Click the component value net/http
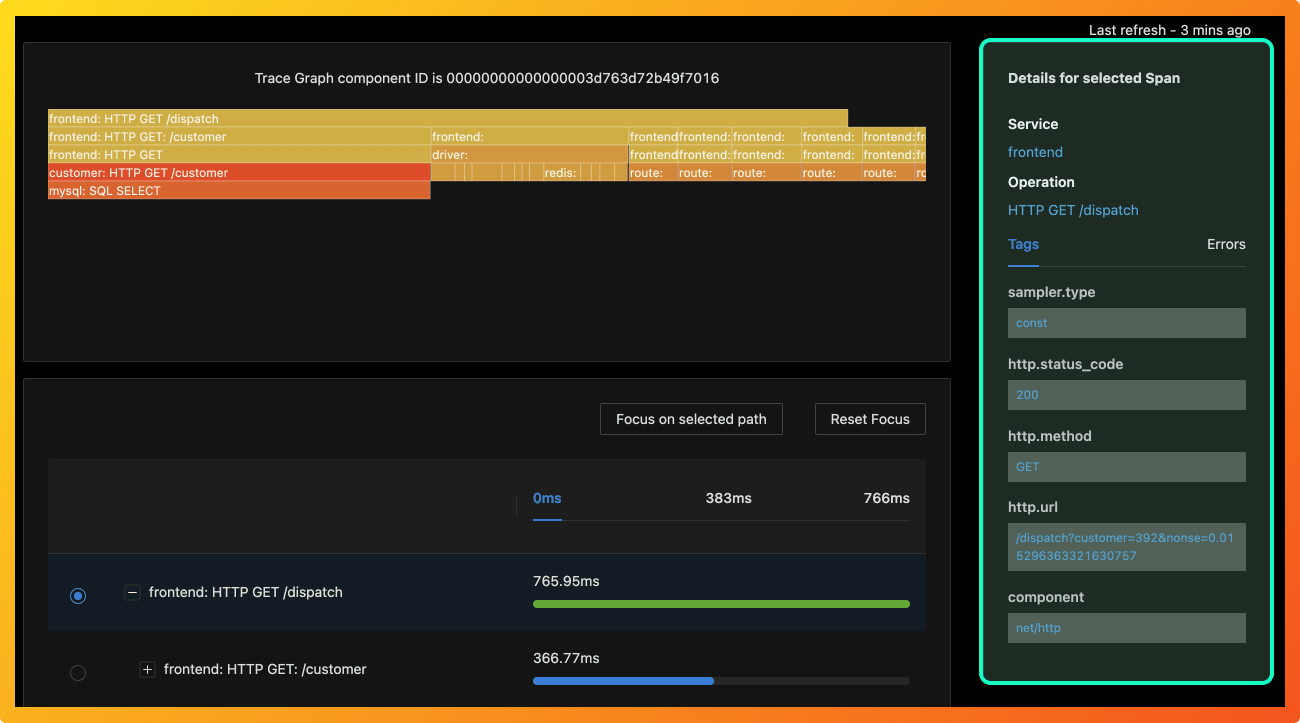Viewport: 1300px width, 723px height. (x=1127, y=628)
